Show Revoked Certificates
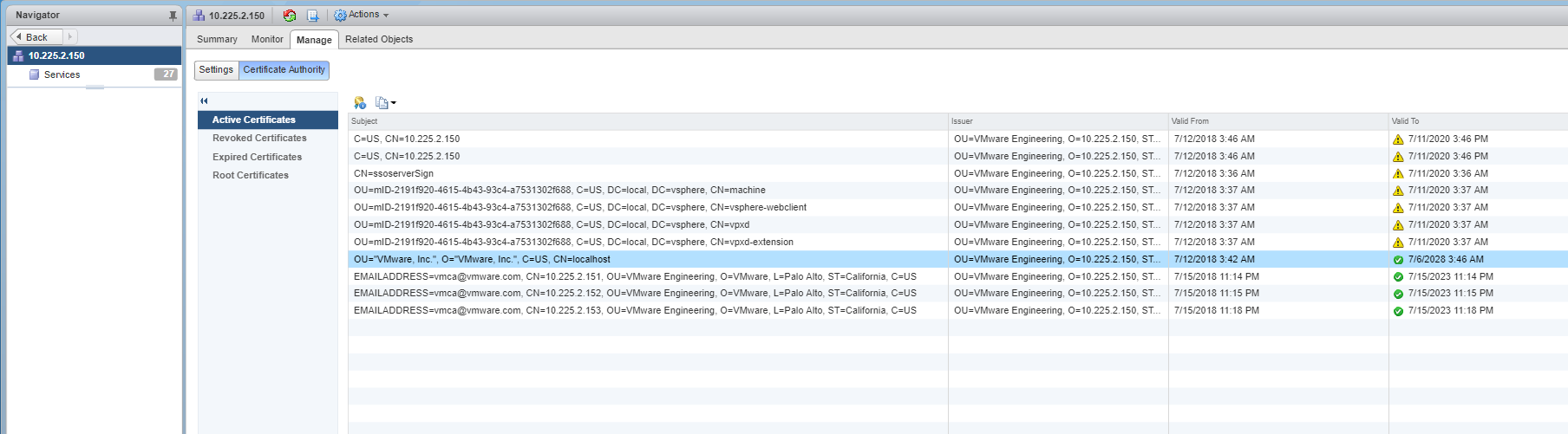 click(x=259, y=138)
